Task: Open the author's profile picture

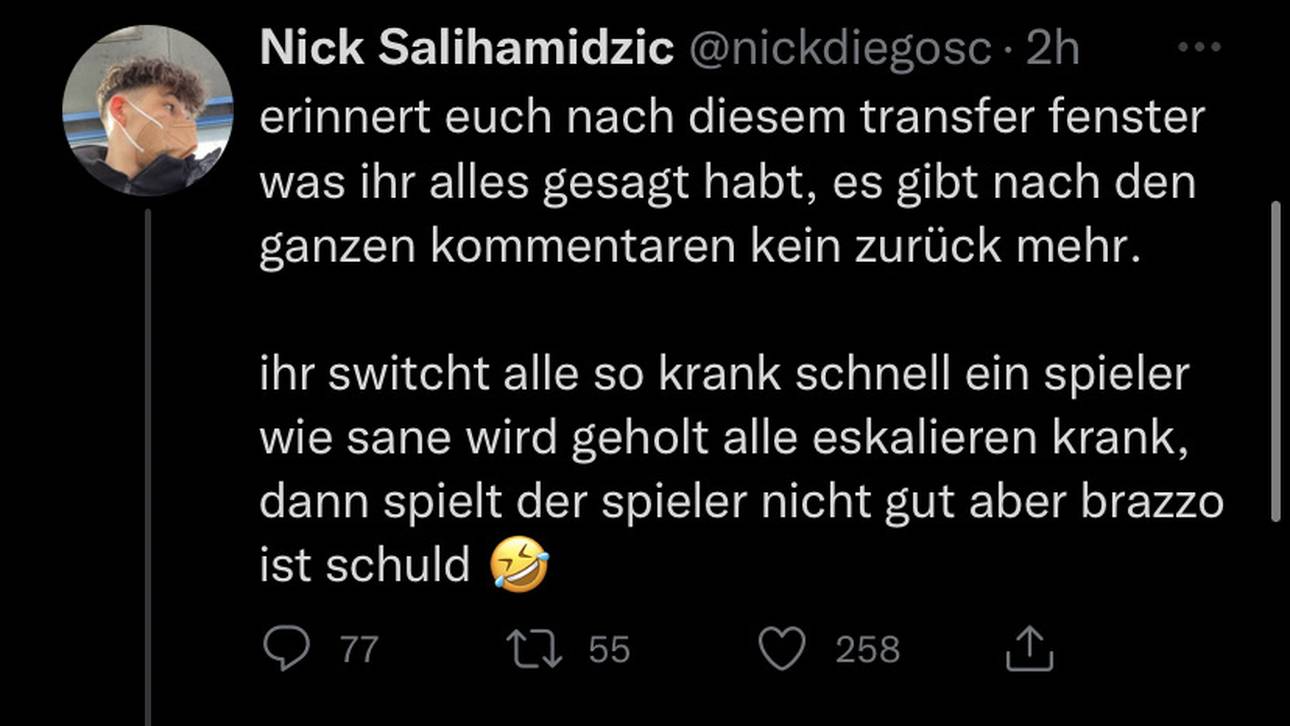Action: coord(148,111)
